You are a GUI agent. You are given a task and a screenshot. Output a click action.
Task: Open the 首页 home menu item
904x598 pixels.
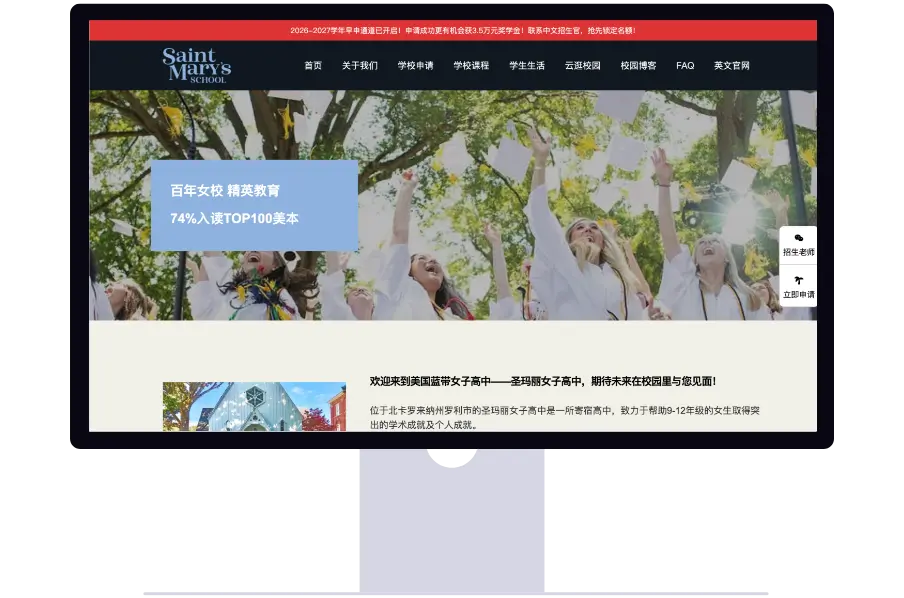pos(313,66)
